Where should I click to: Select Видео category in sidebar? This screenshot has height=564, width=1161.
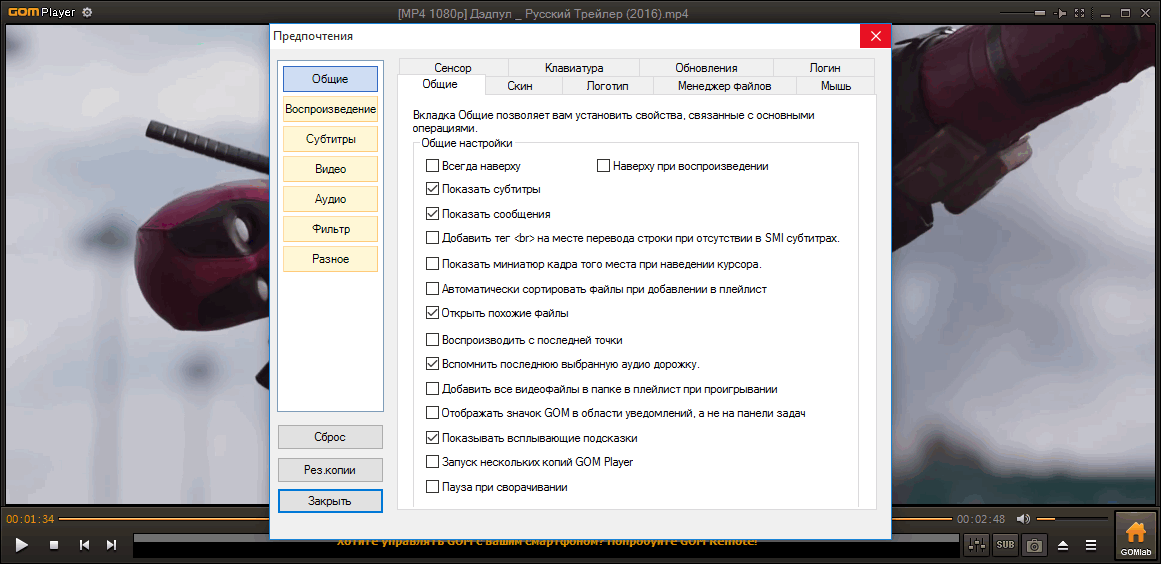pos(330,169)
